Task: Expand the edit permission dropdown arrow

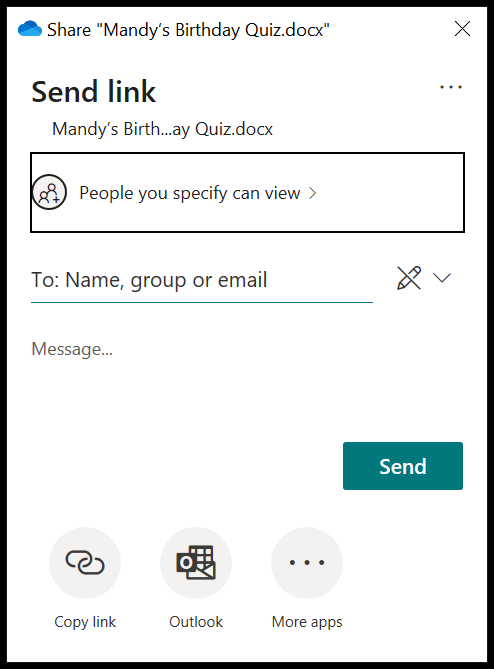Action: pyautogui.click(x=442, y=278)
